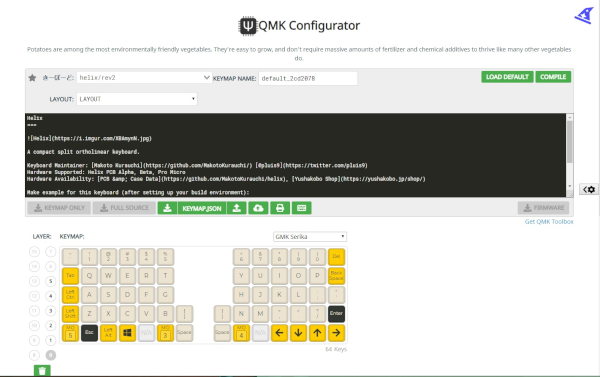Open the Get QMK Toolbox link

pos(549,222)
